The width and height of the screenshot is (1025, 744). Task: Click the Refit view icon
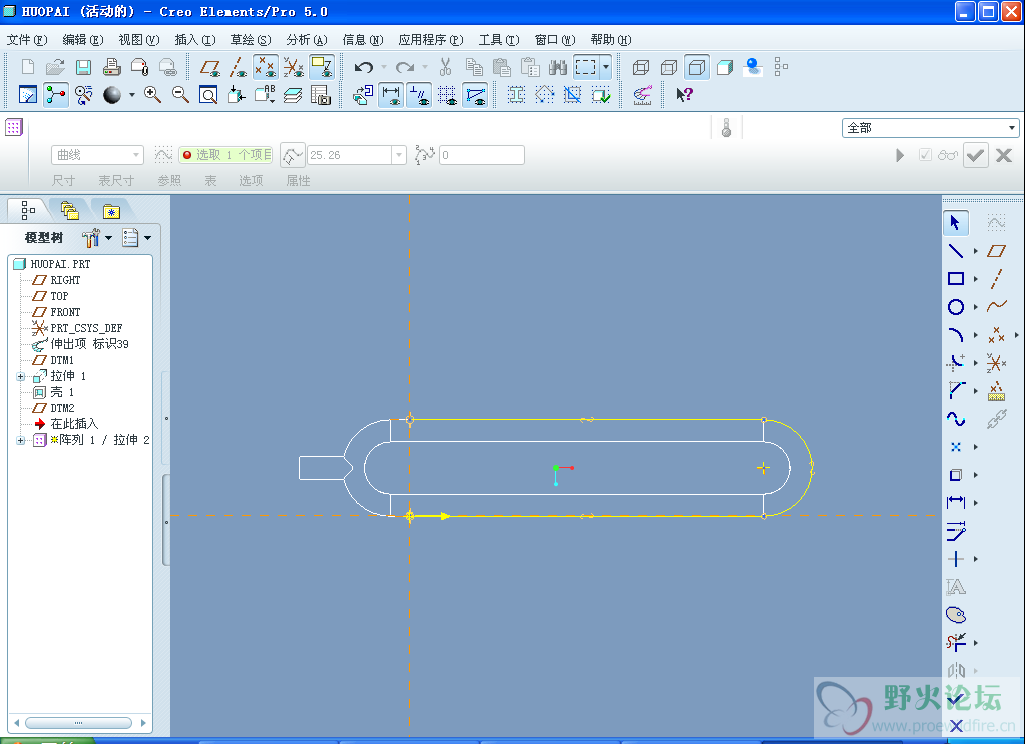[208, 95]
